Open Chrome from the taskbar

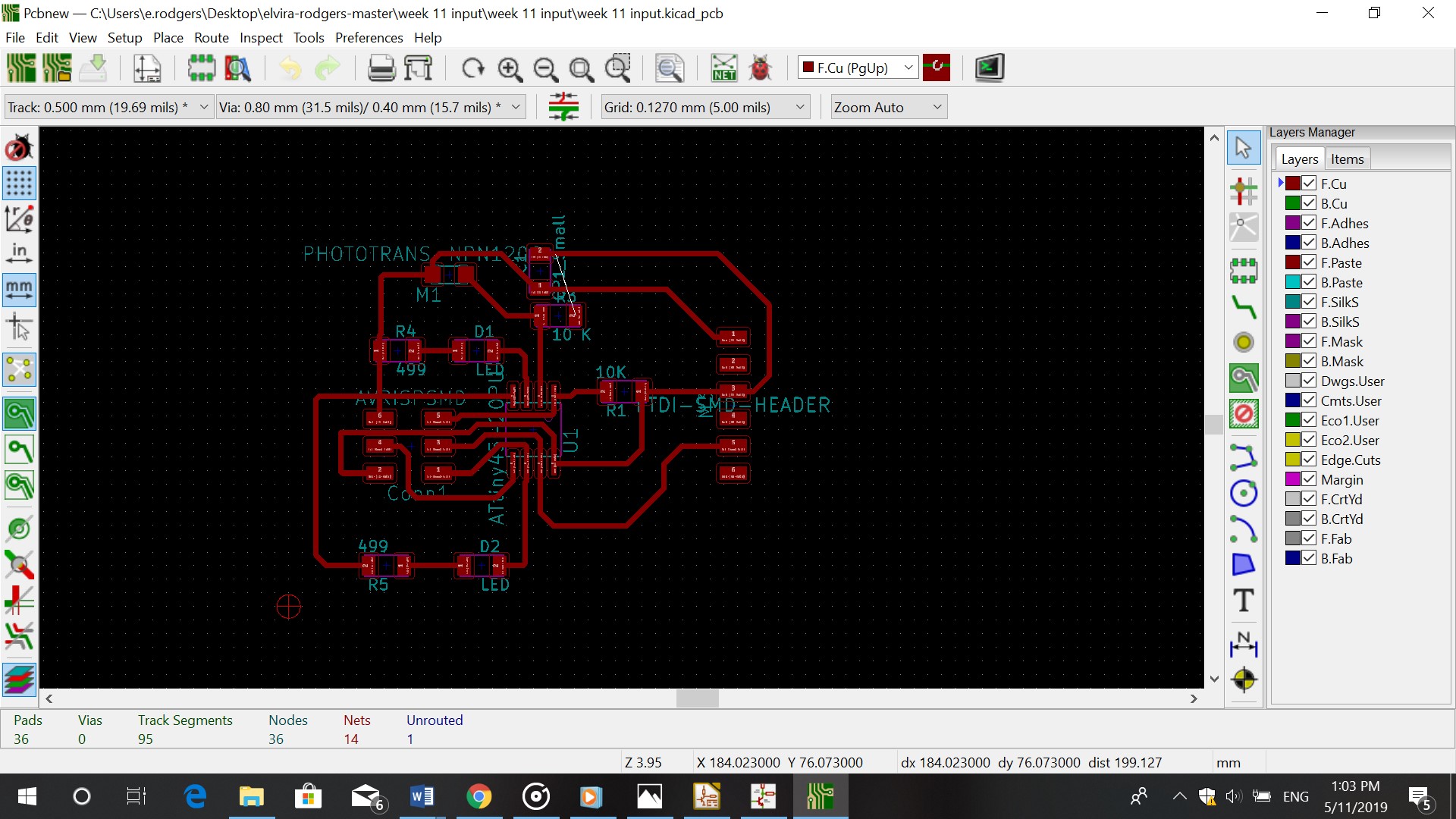pos(479,796)
